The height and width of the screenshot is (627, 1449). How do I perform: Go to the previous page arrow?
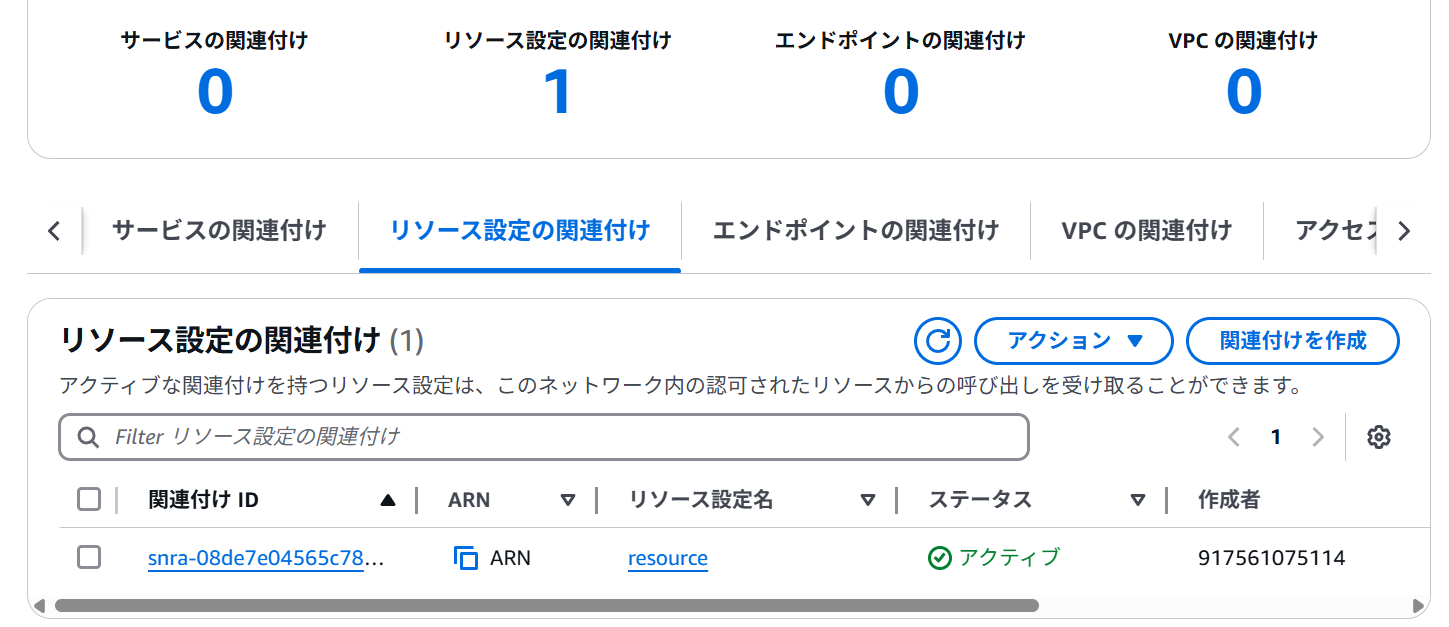click(1234, 437)
